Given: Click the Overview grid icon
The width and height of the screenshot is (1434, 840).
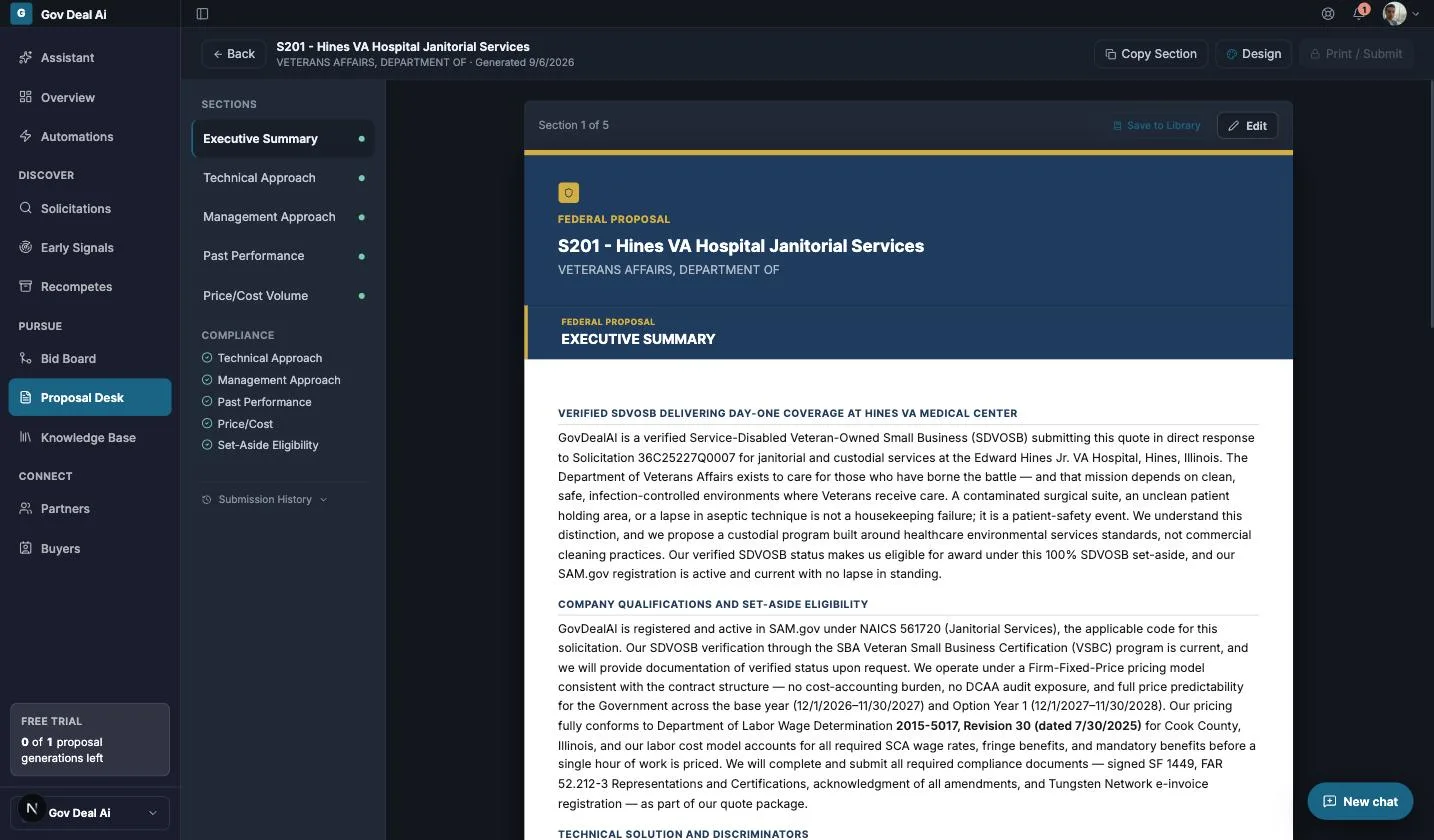Looking at the screenshot, I should pos(26,98).
